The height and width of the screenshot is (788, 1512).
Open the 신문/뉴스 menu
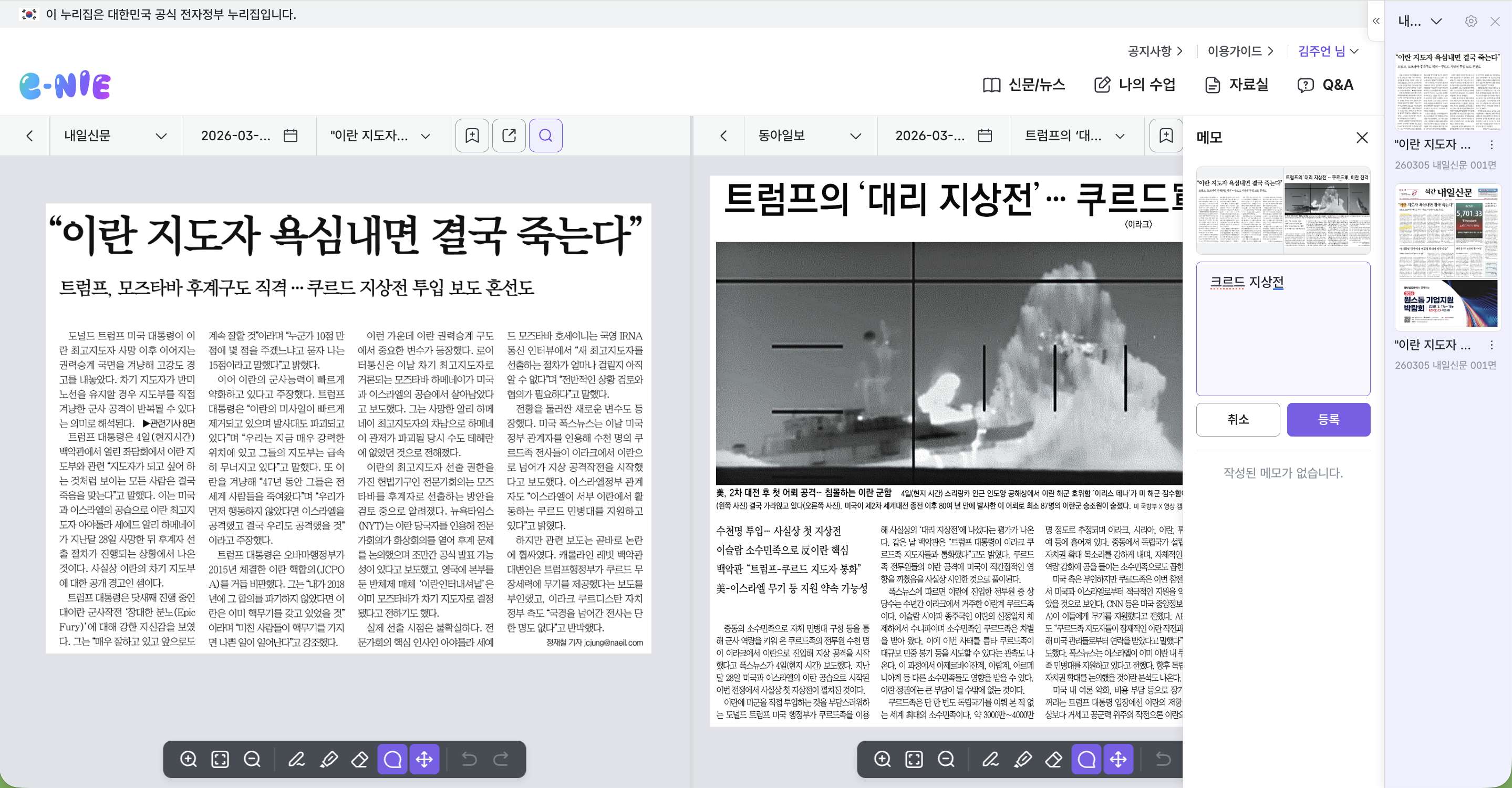coord(1024,85)
